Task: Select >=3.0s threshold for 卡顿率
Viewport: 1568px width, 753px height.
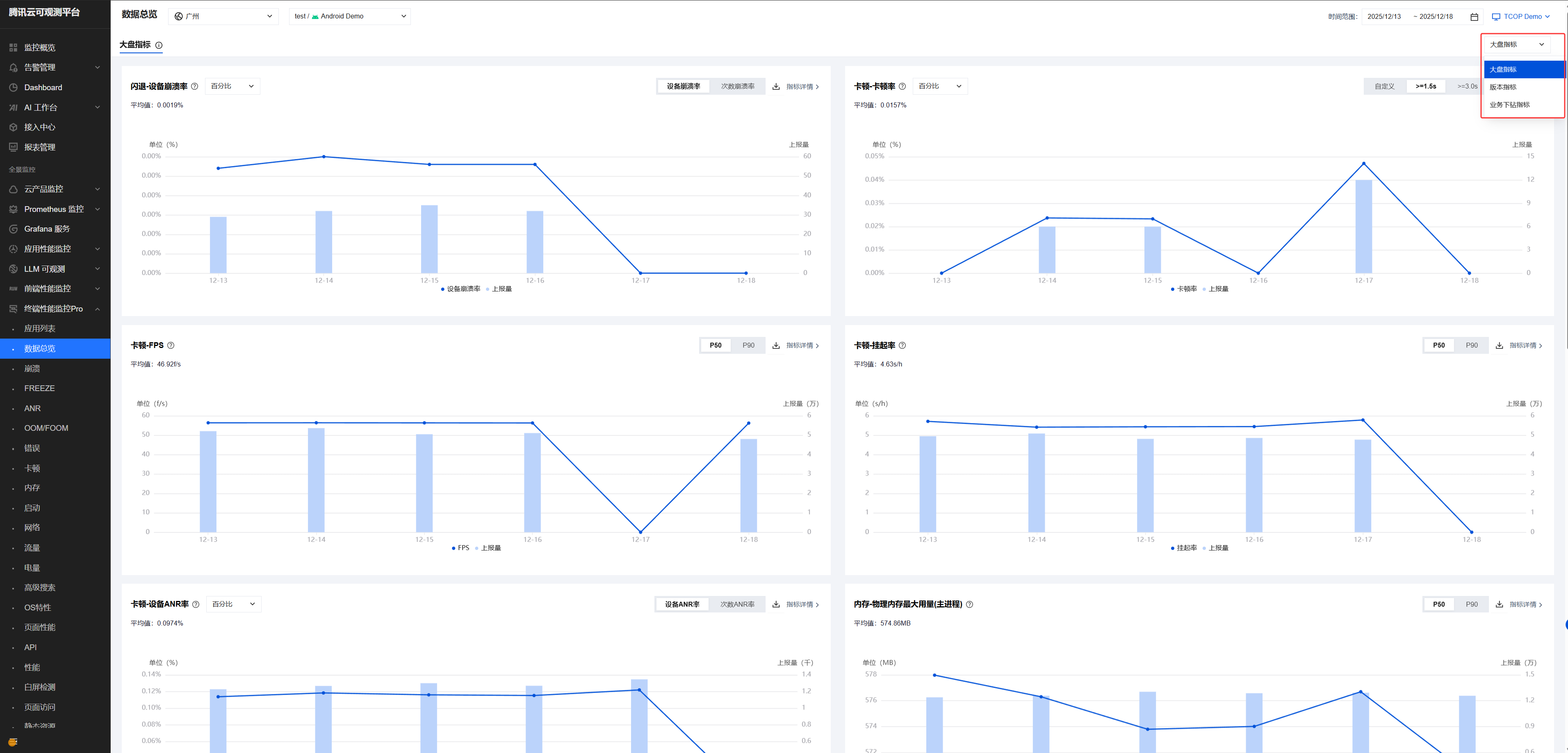Action: point(1467,86)
